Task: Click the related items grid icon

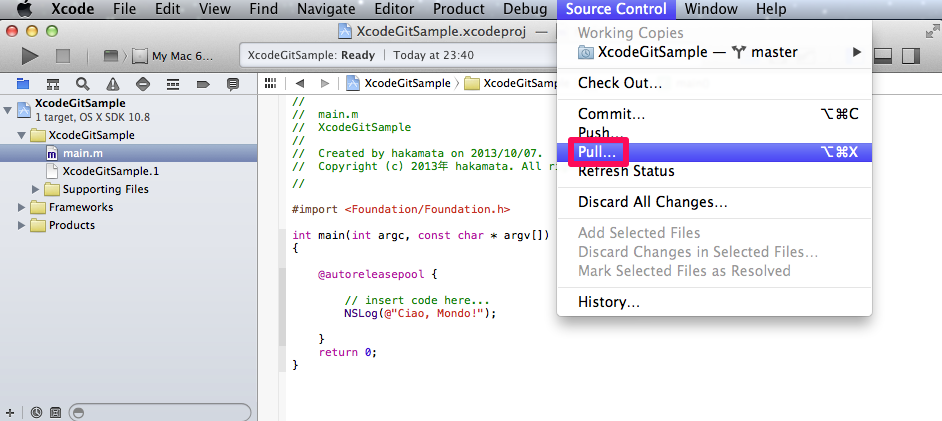Action: [x=270, y=83]
